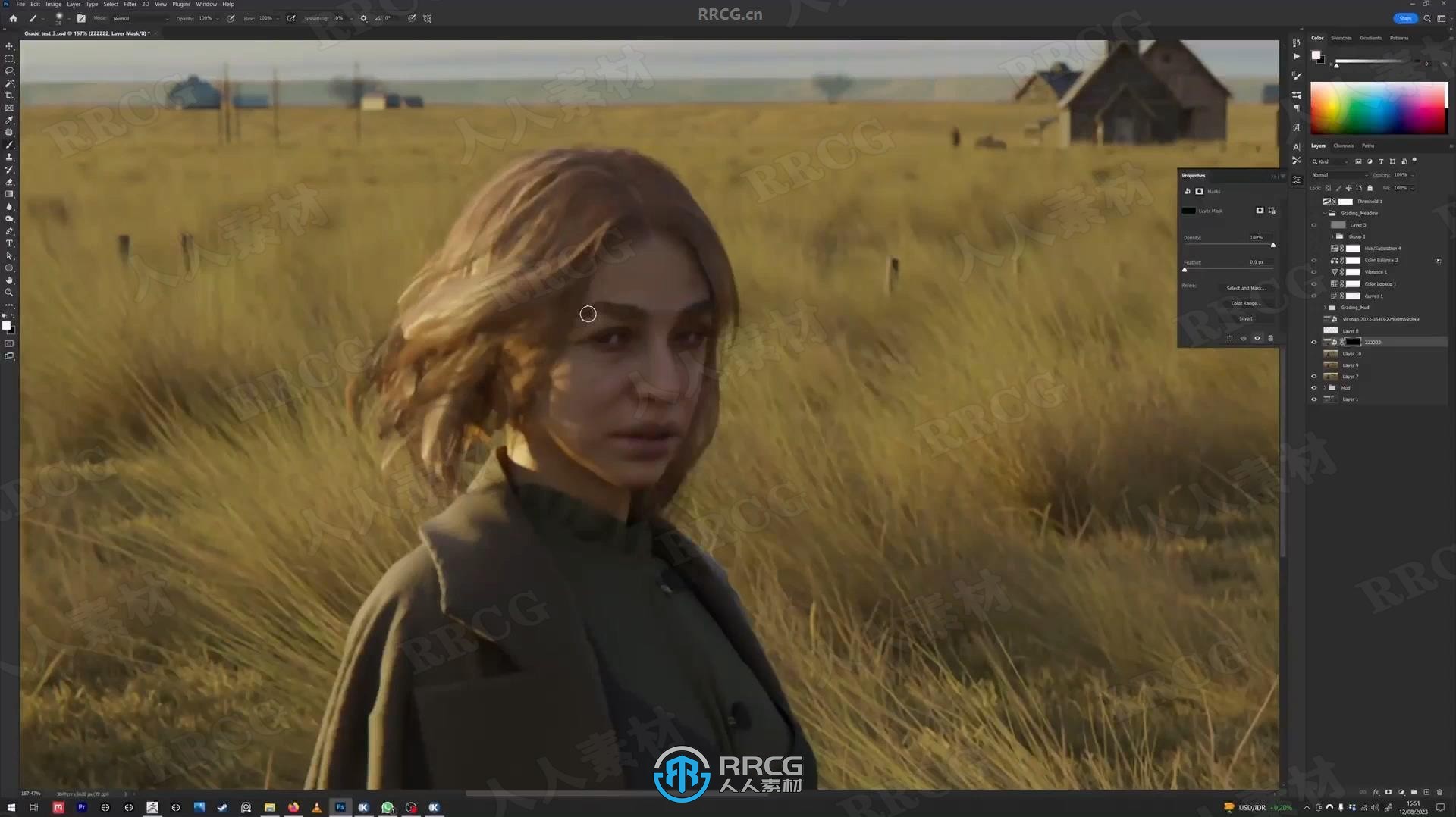1456x817 pixels.
Task: Open the Filter menu
Action: coord(130,4)
